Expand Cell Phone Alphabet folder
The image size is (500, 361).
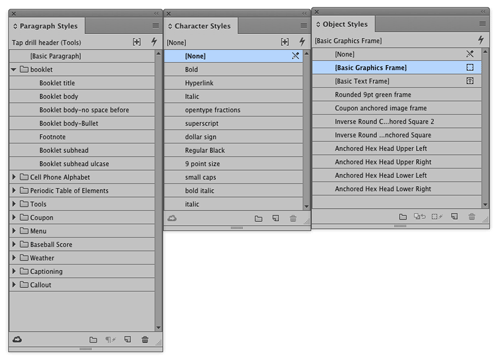(x=14, y=177)
